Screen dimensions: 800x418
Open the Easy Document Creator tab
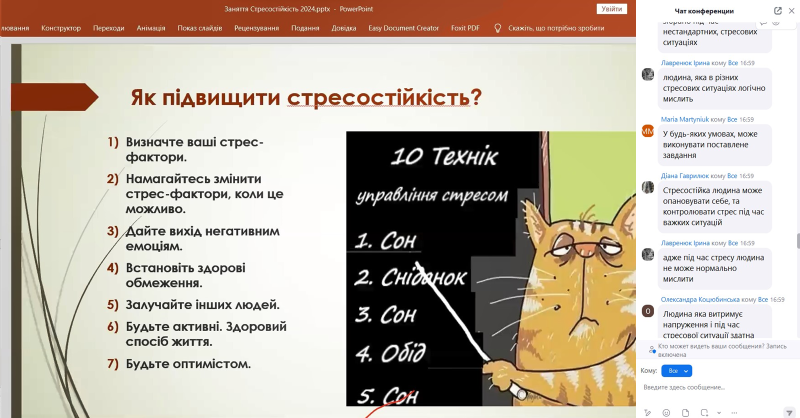(404, 28)
